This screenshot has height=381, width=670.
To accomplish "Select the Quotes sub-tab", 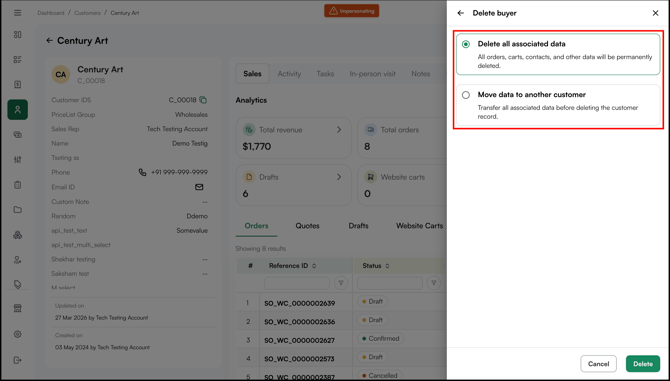I will pyautogui.click(x=308, y=226).
